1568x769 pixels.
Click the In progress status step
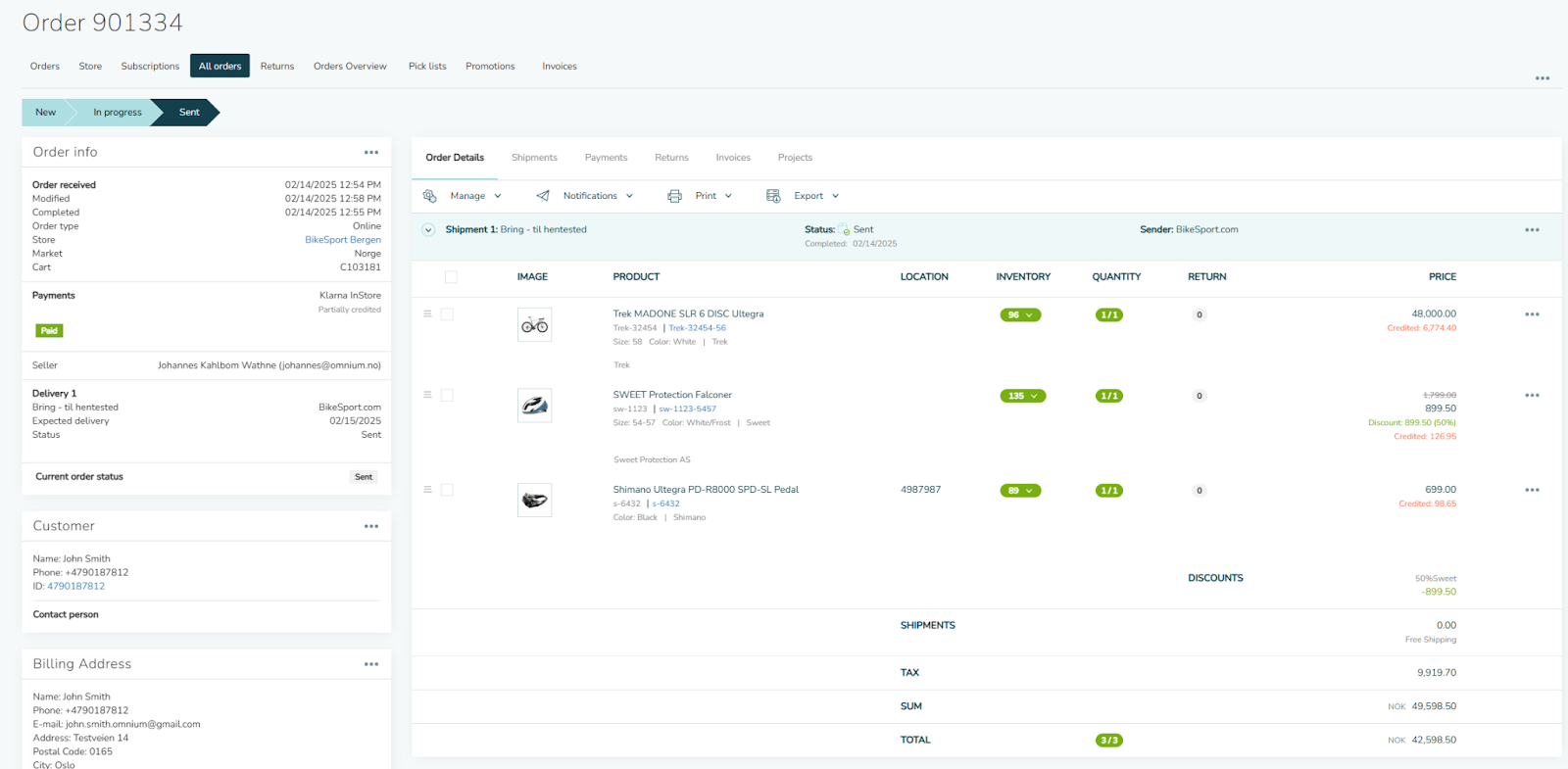(x=117, y=113)
